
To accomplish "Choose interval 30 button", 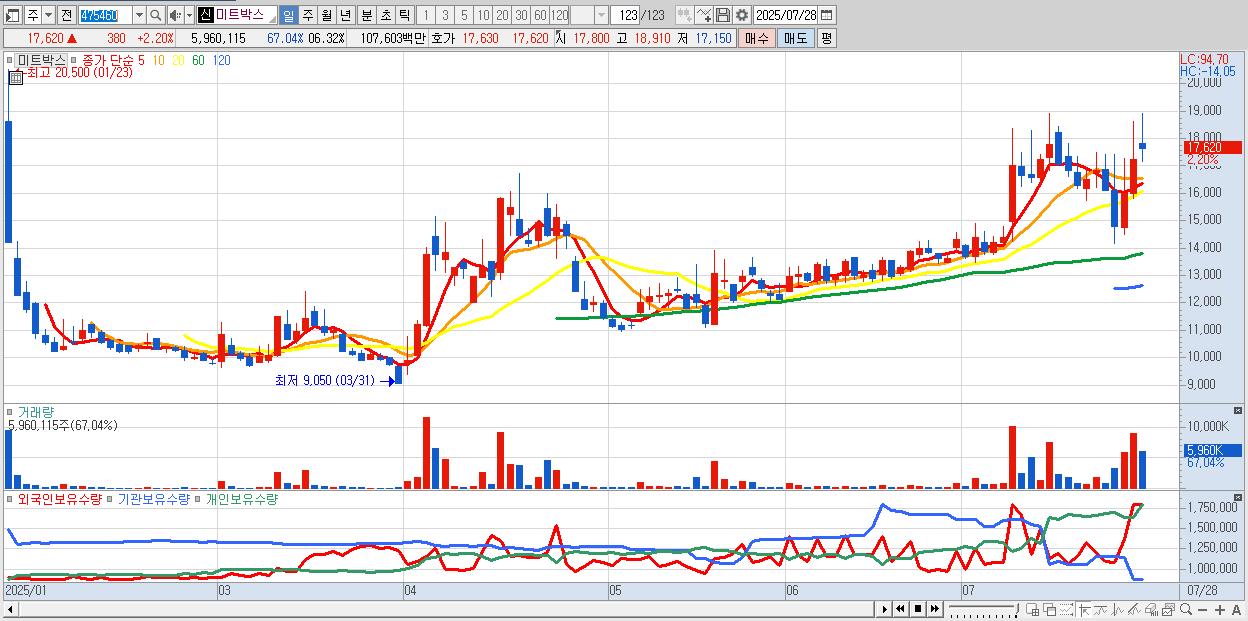I will click(521, 15).
